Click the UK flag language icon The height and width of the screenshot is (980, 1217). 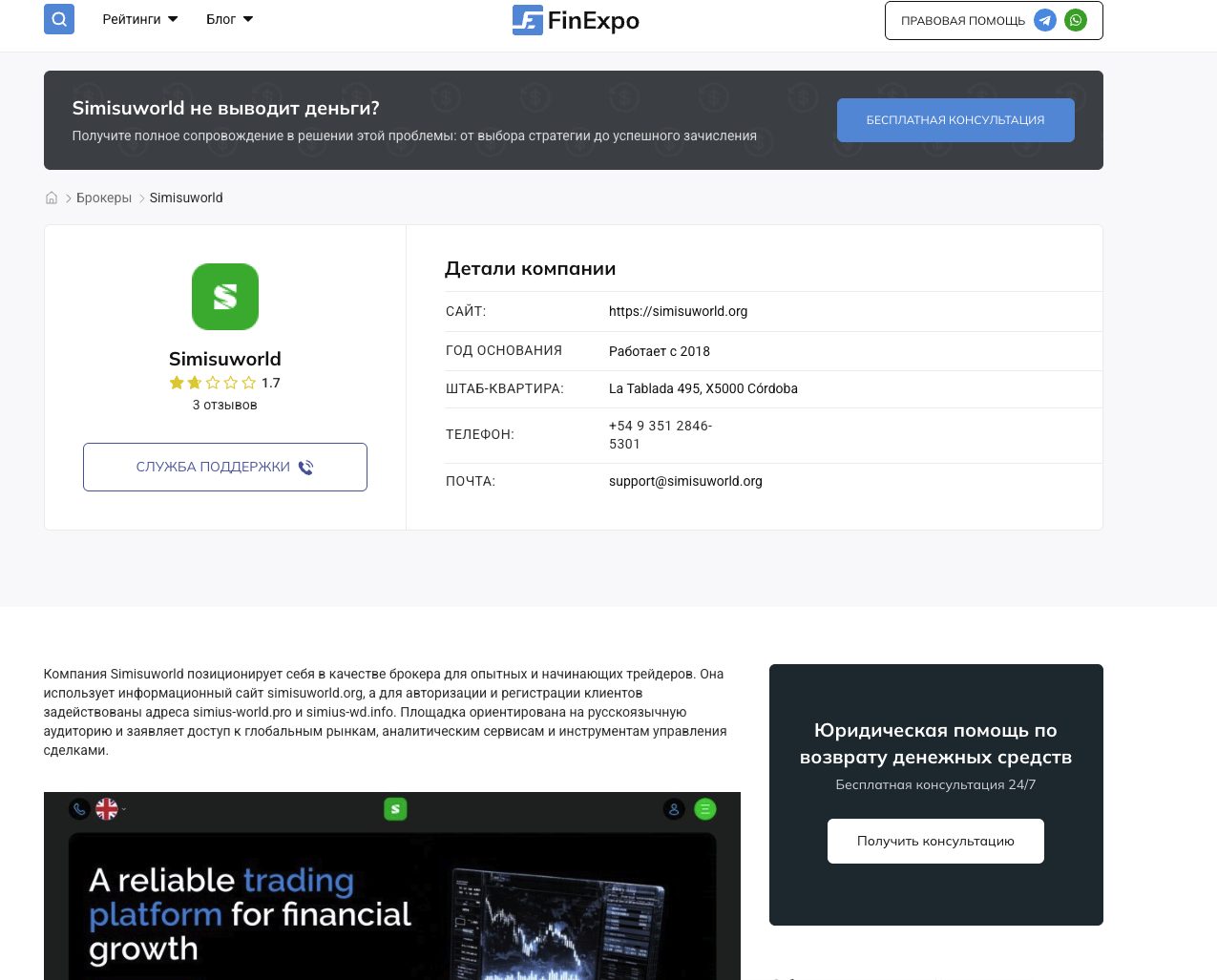pos(107,809)
